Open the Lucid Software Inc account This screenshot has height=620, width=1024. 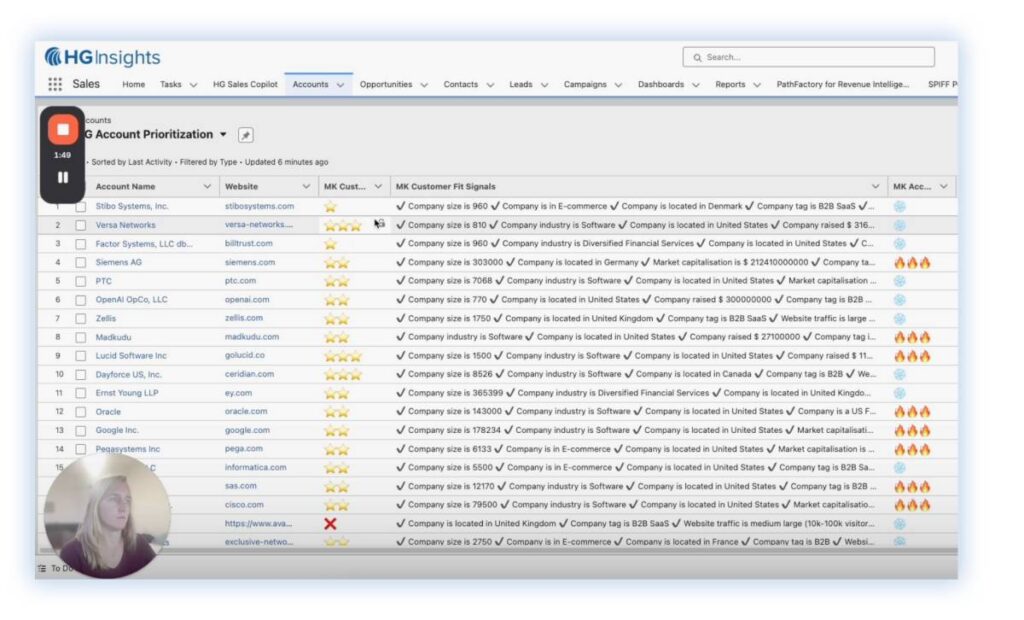coord(131,356)
